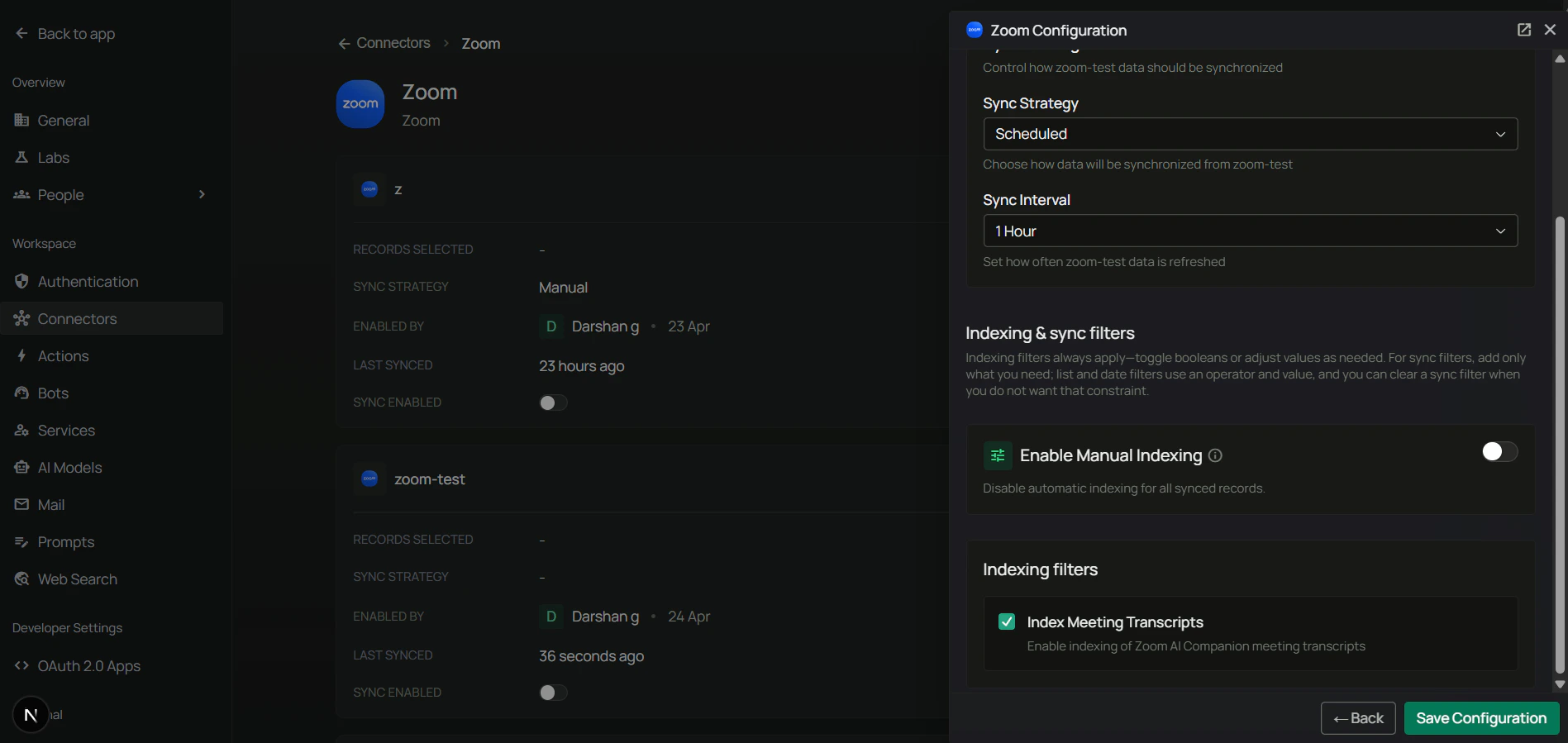Toggle Sync Enabled for zoom-test connector
This screenshot has width=1568, height=743.
pos(553,693)
